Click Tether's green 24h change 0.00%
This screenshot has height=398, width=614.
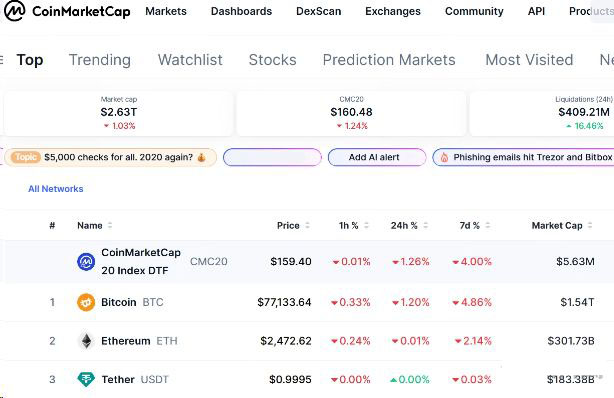coord(410,380)
